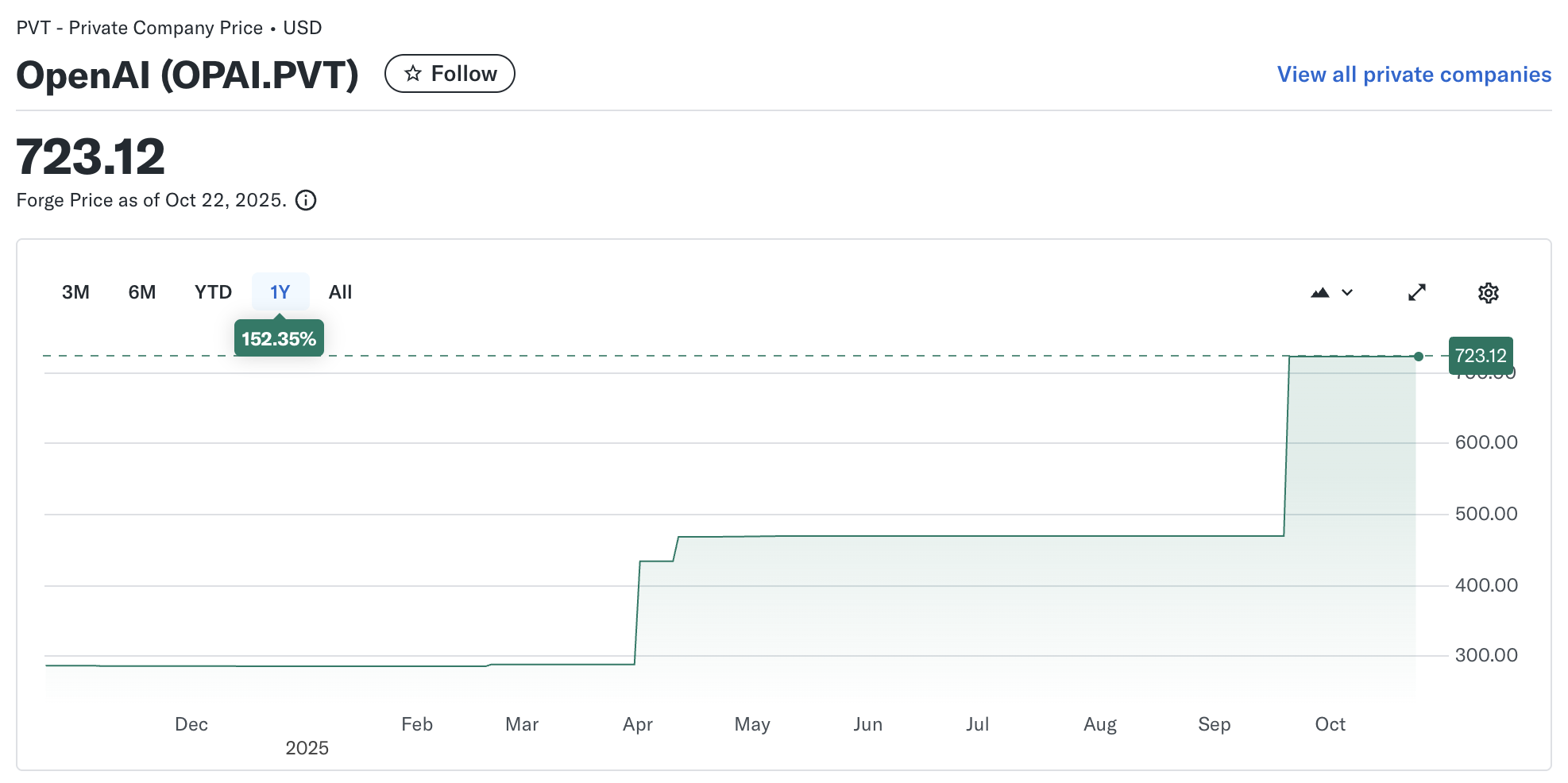Click the Apr label on the time axis
Image resolution: width=1568 pixels, height=783 pixels.
tap(638, 724)
